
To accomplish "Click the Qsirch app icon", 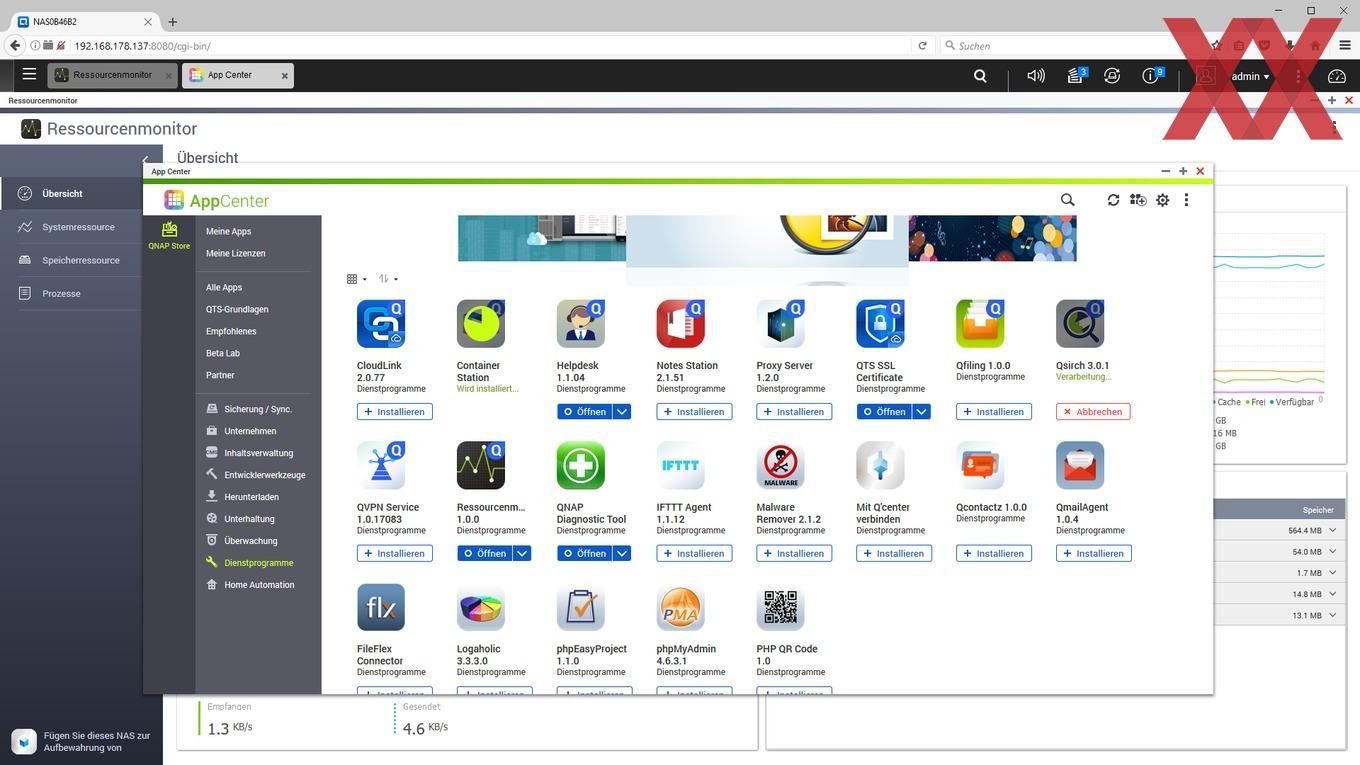I will 1080,324.
